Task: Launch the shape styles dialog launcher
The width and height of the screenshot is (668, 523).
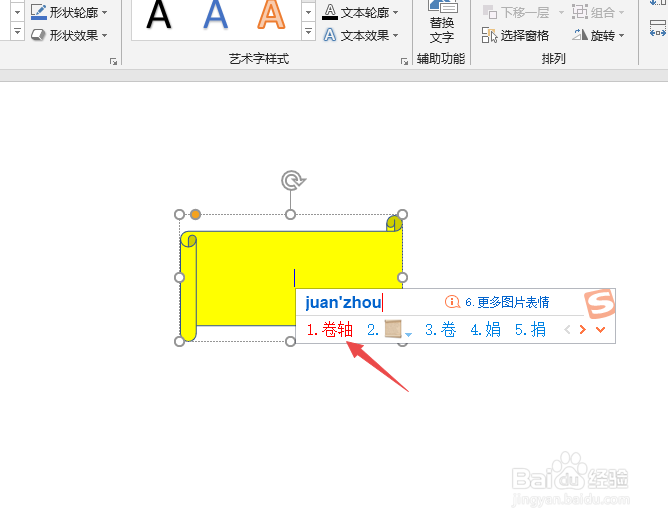Action: point(113,62)
